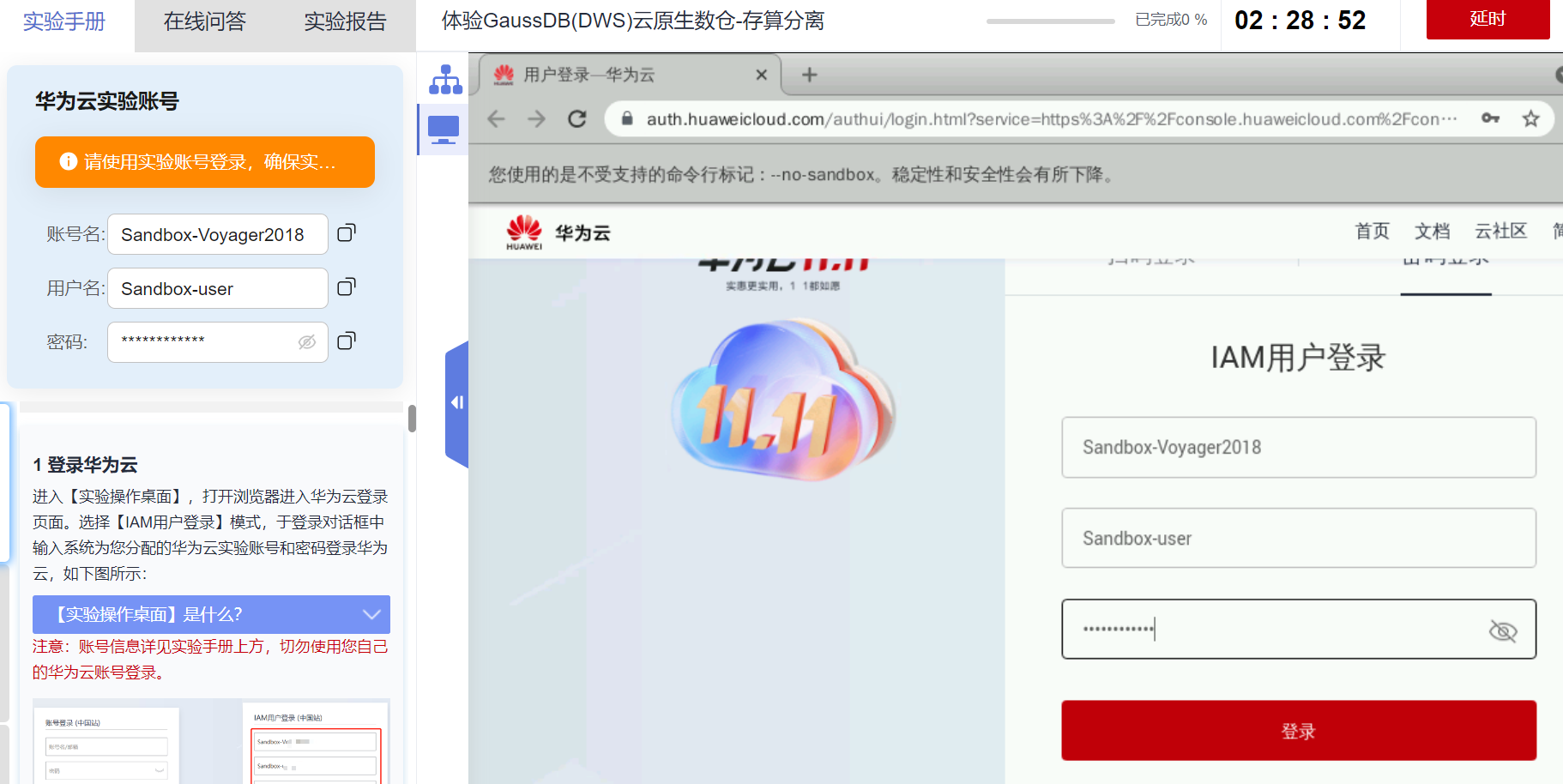
Task: Copy the lab account password
Action: pos(346,341)
